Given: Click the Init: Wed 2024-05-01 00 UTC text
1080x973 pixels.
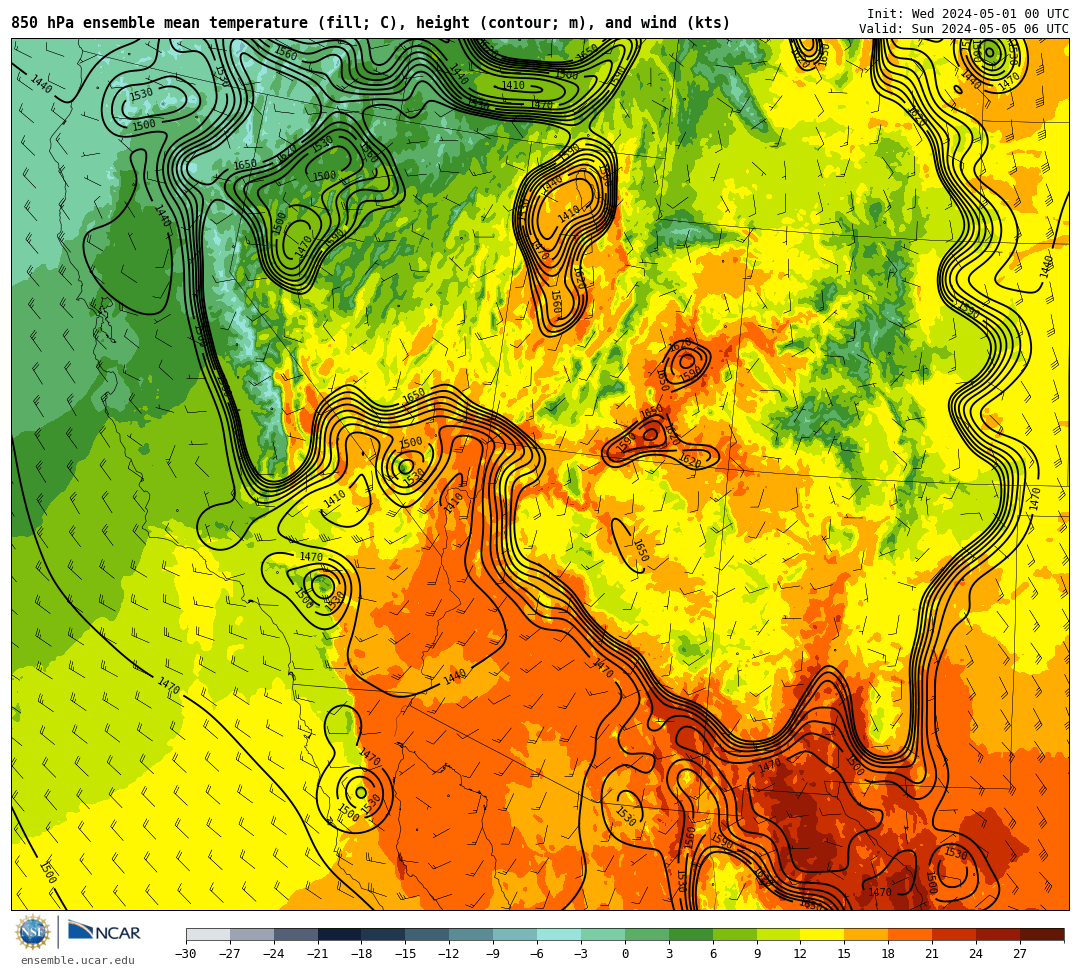Looking at the screenshot, I should click(x=968, y=14).
